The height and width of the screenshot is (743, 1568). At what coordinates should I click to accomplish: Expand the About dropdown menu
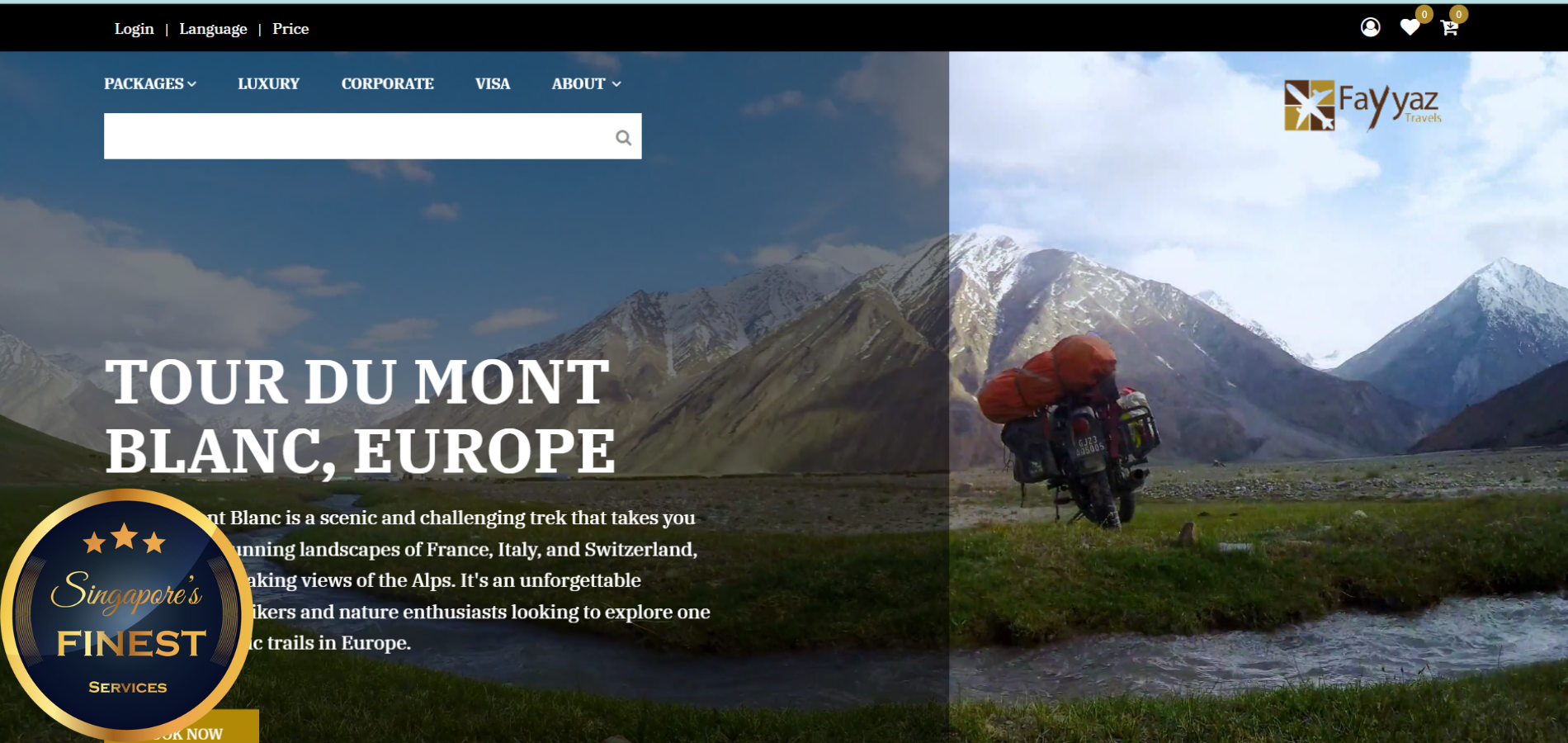[x=586, y=83]
